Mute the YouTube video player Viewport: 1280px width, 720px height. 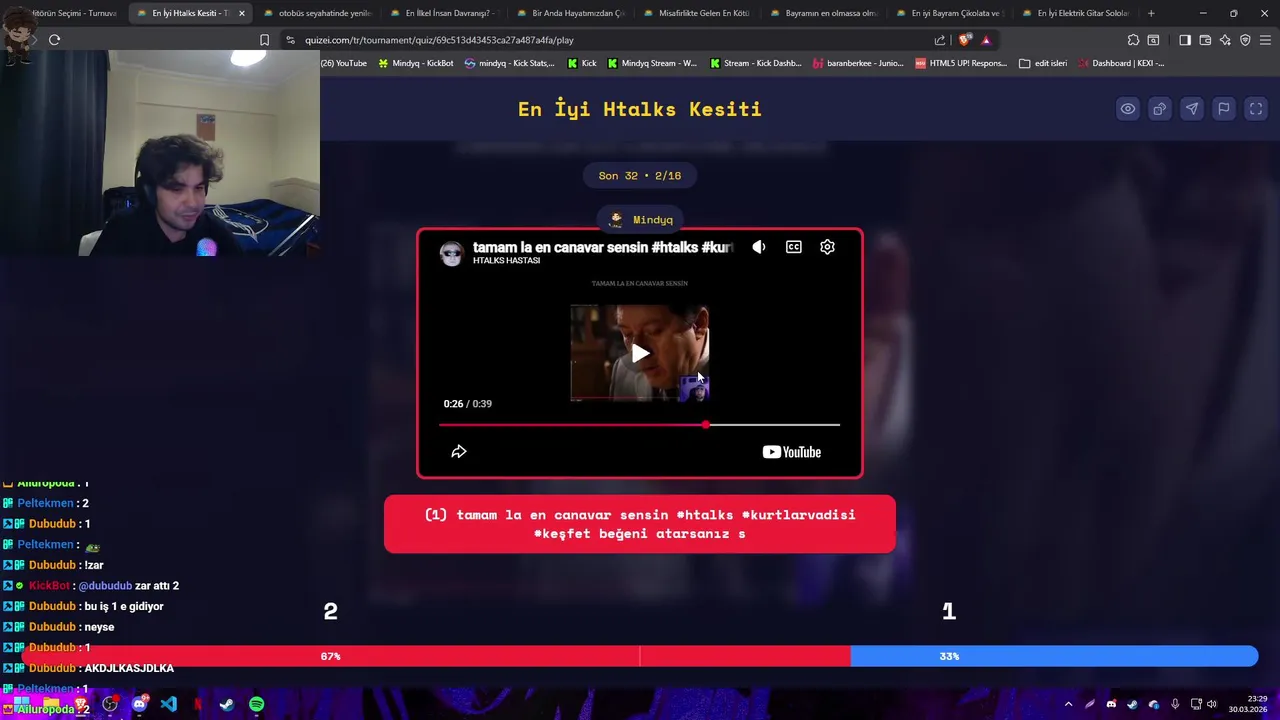pos(759,247)
